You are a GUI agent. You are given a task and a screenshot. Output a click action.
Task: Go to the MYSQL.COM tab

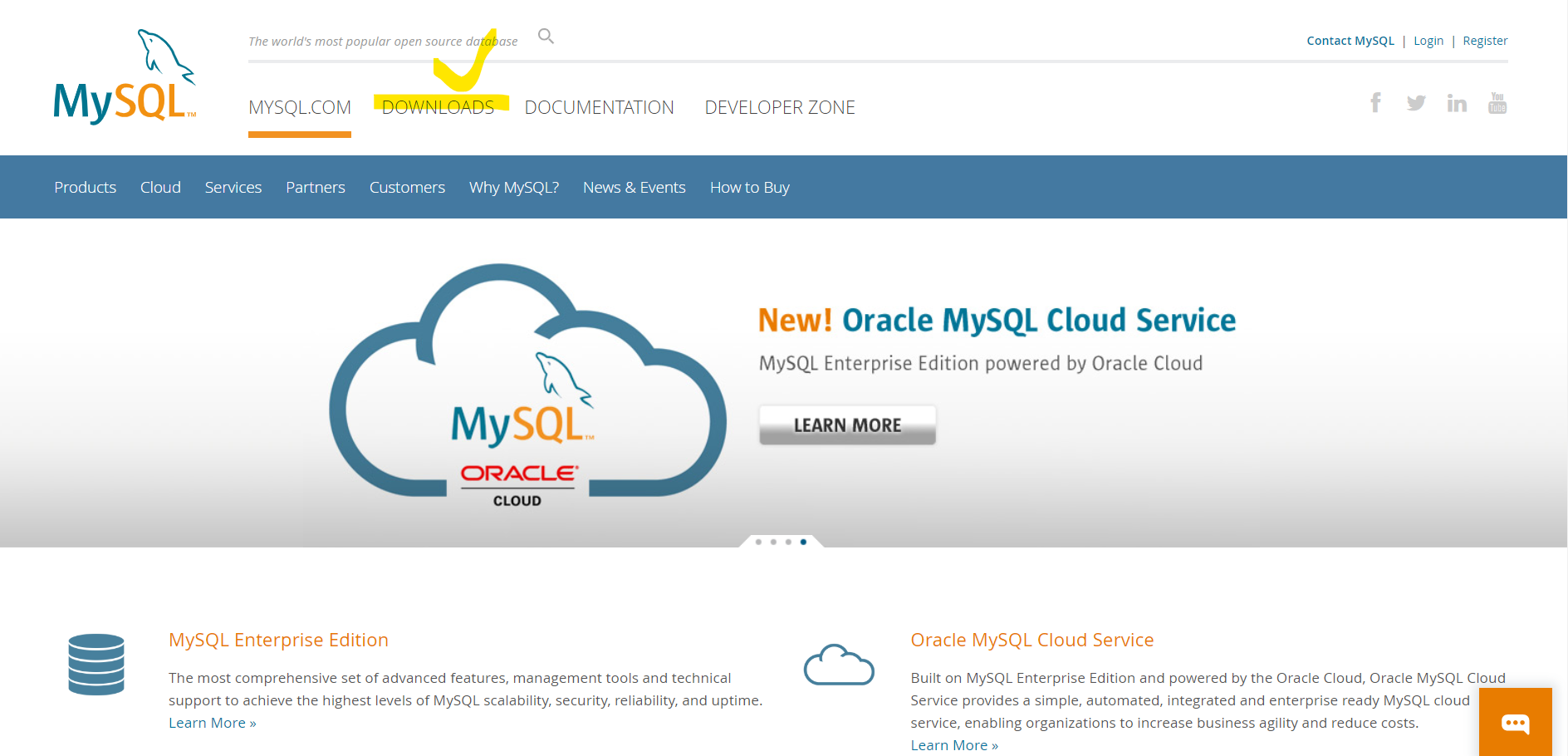click(x=300, y=107)
